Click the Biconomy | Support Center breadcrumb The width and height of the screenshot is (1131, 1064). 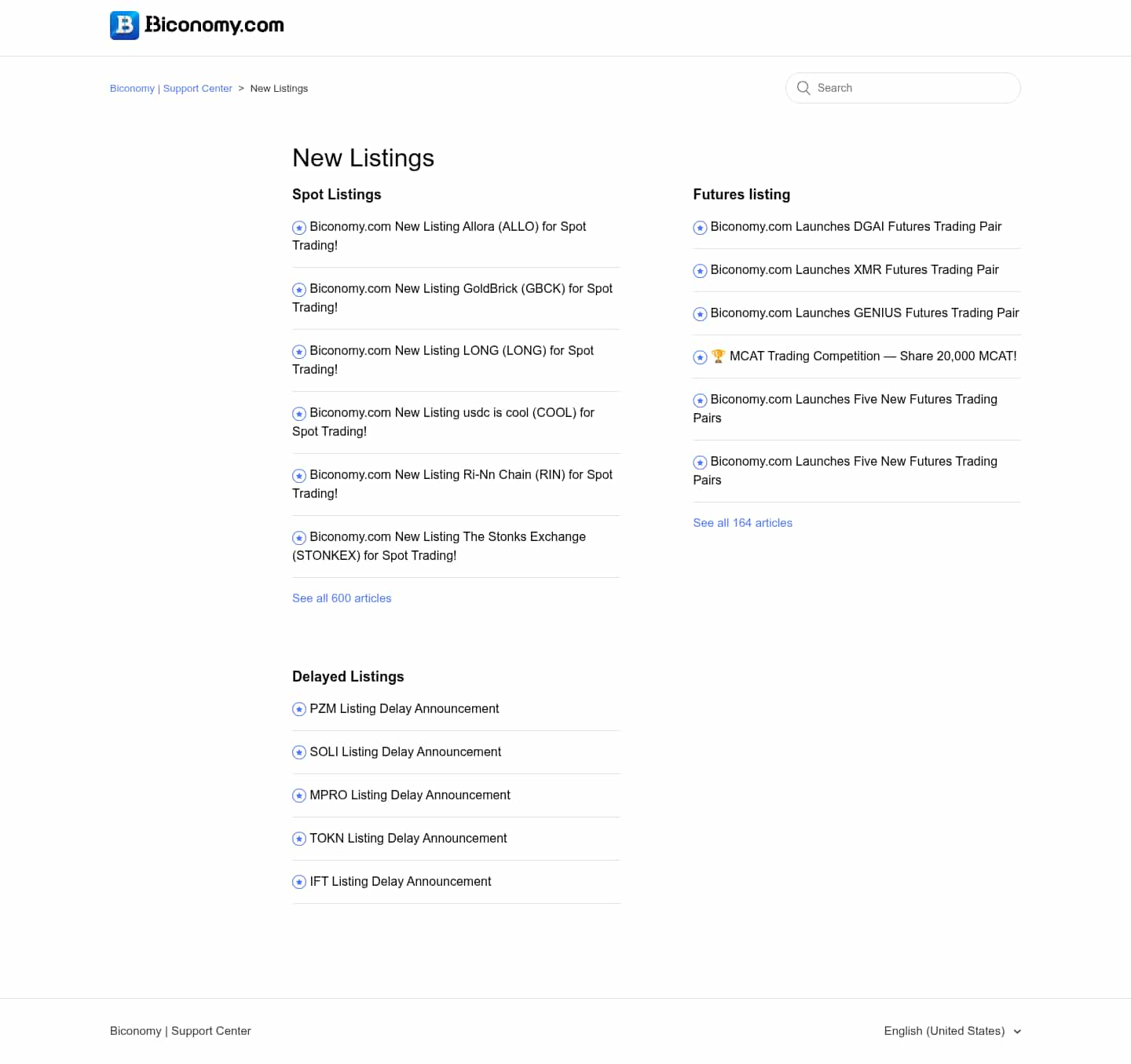(x=171, y=89)
